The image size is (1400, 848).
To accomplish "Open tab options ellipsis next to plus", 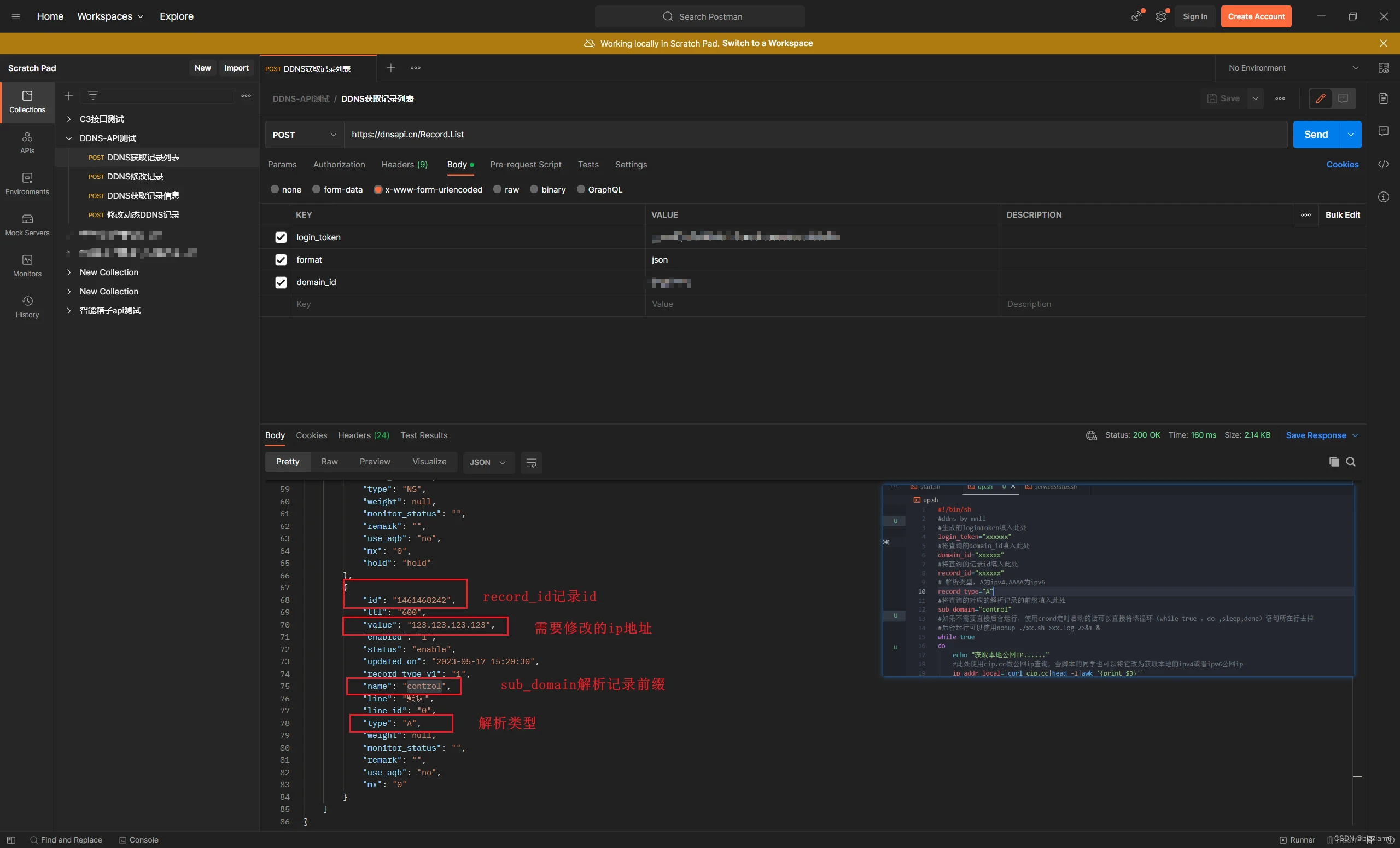I will click(416, 68).
